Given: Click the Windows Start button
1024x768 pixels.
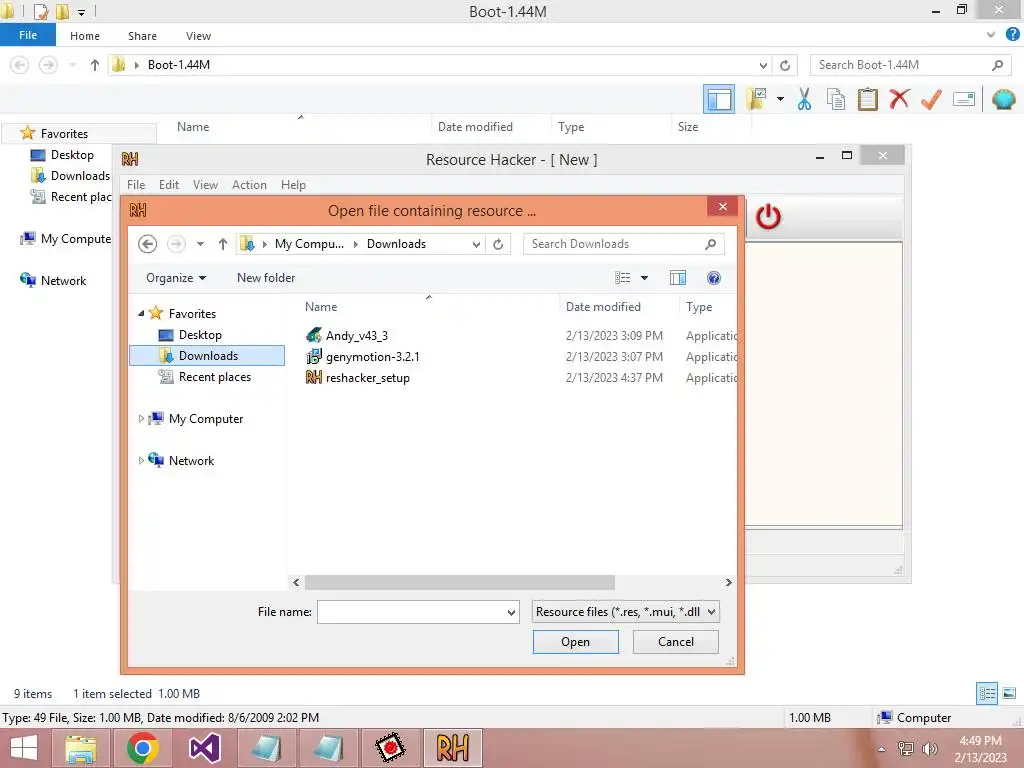Looking at the screenshot, I should 24,748.
